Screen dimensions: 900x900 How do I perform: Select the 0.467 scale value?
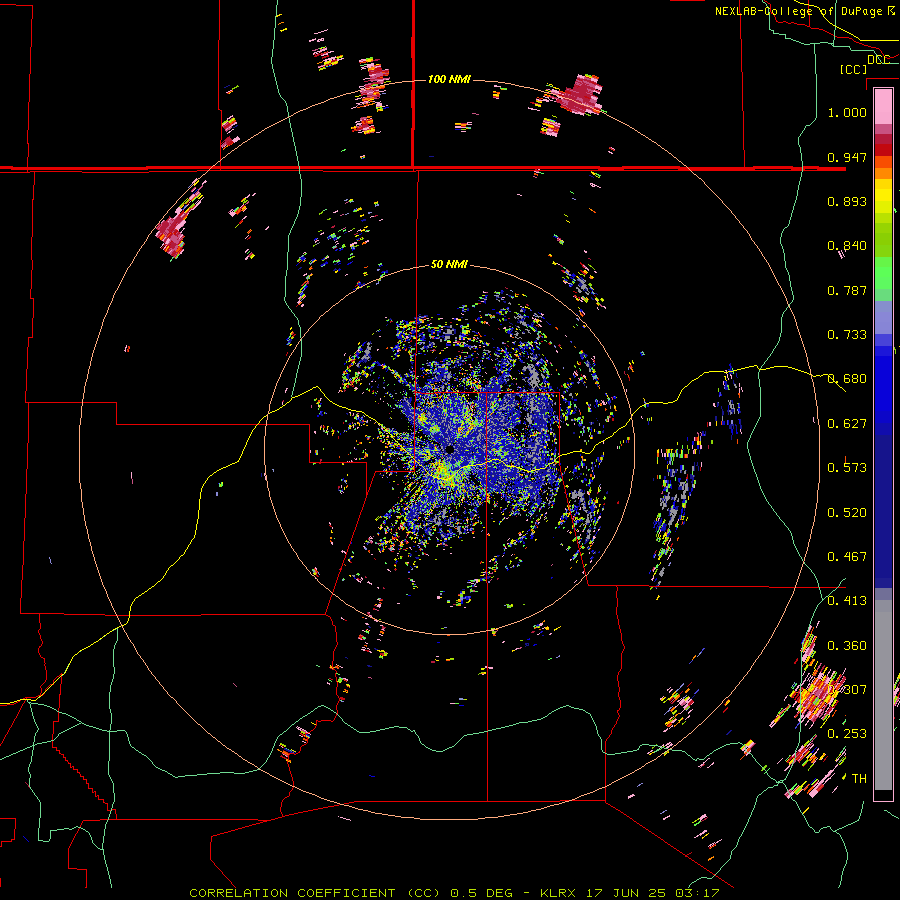pos(847,557)
